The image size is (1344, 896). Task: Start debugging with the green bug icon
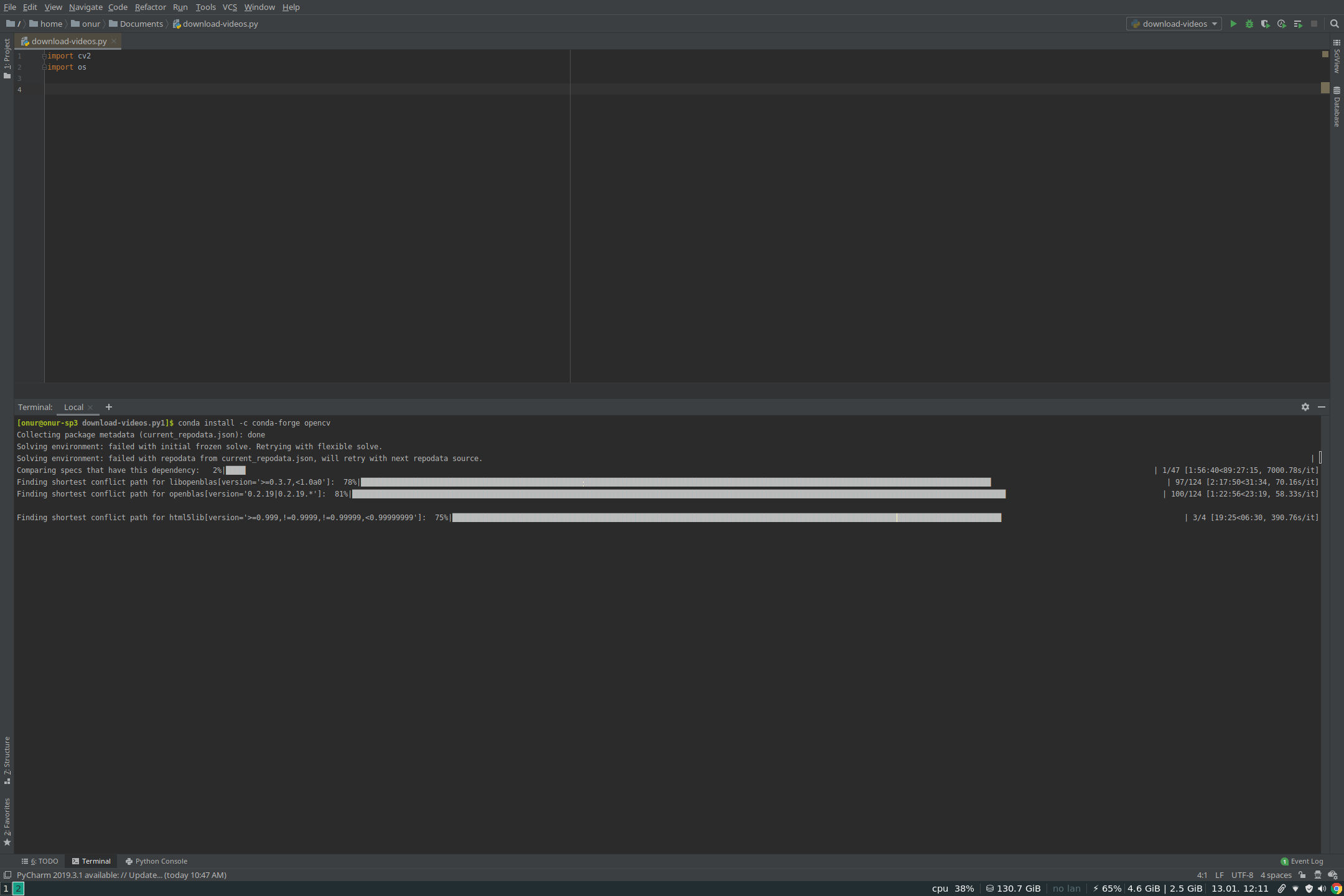click(x=1249, y=24)
